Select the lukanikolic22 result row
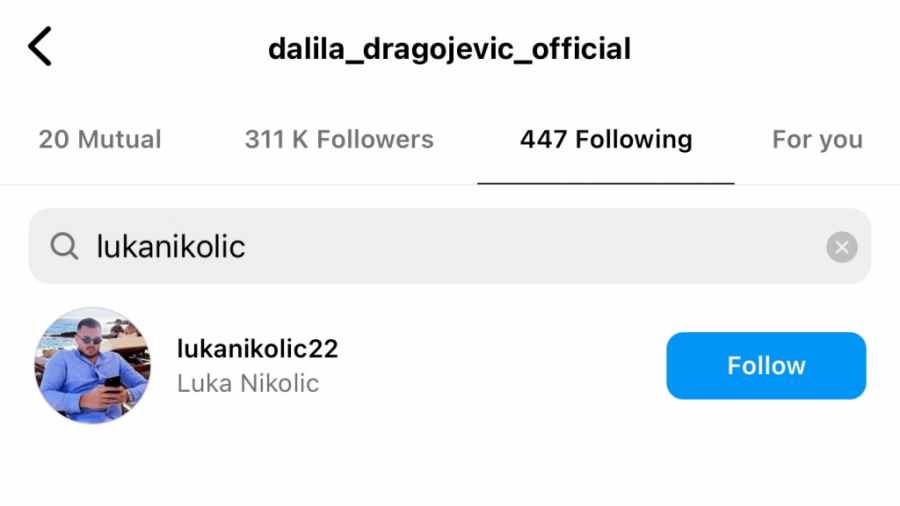The height and width of the screenshot is (506, 900). click(x=450, y=365)
